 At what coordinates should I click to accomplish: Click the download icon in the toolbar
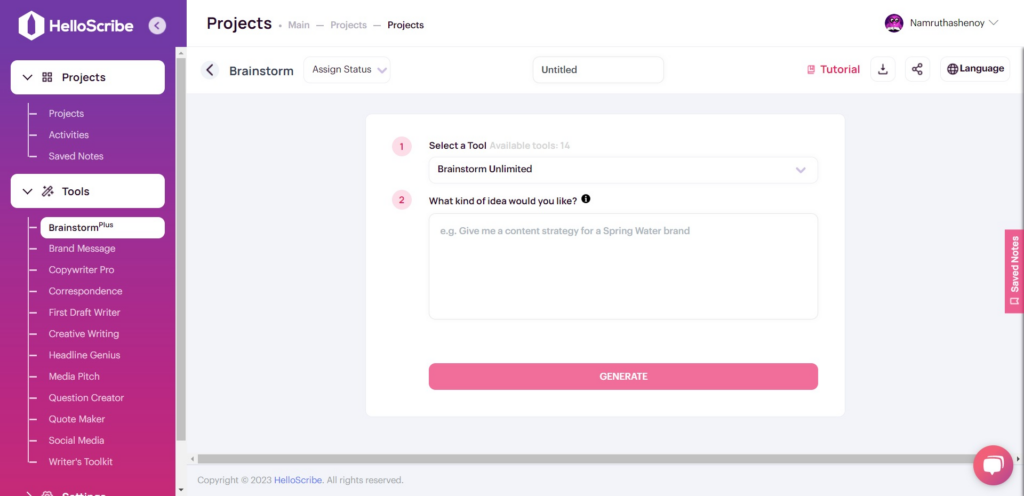pyautogui.click(x=883, y=69)
